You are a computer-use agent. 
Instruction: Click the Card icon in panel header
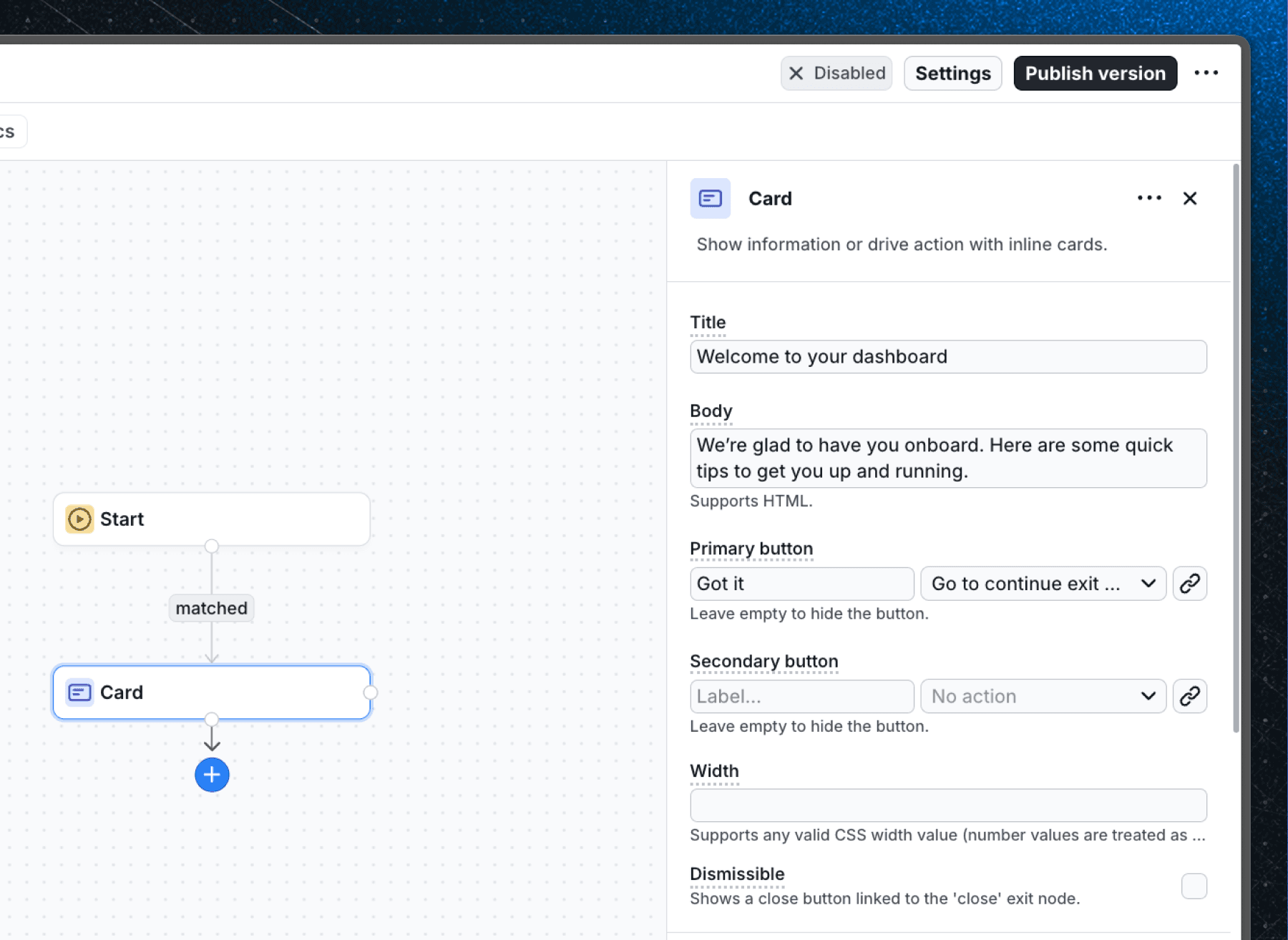click(x=710, y=198)
